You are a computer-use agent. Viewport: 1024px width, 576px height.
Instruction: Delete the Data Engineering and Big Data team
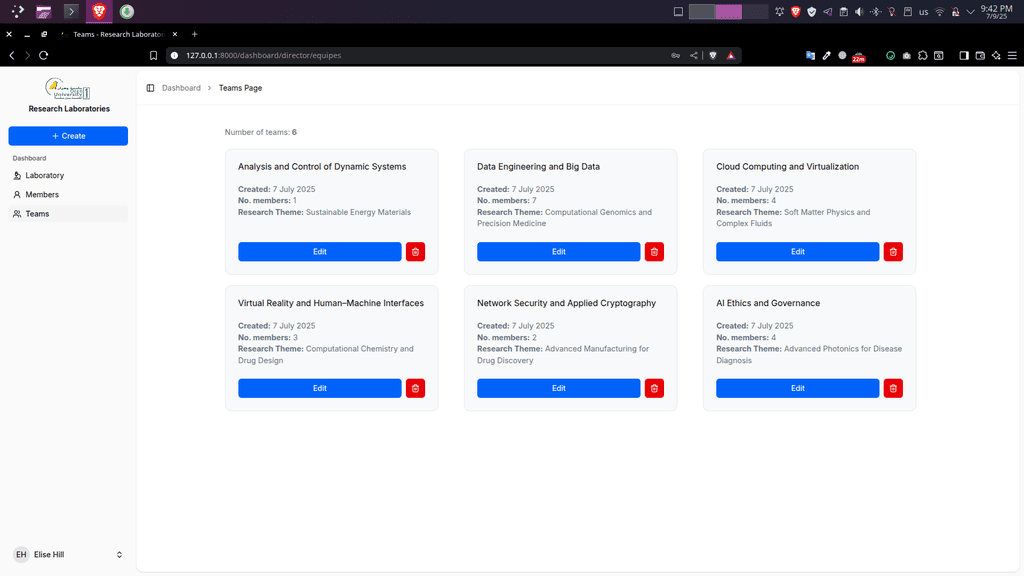pos(654,252)
